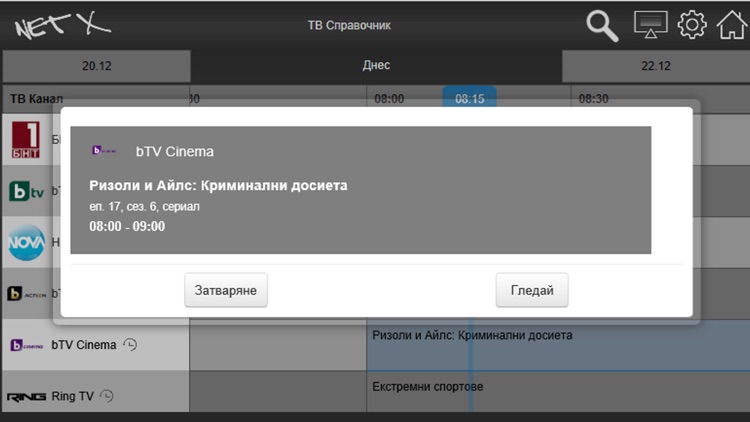Open the search magnifier icon
This screenshot has width=750, height=422.
coord(602,26)
